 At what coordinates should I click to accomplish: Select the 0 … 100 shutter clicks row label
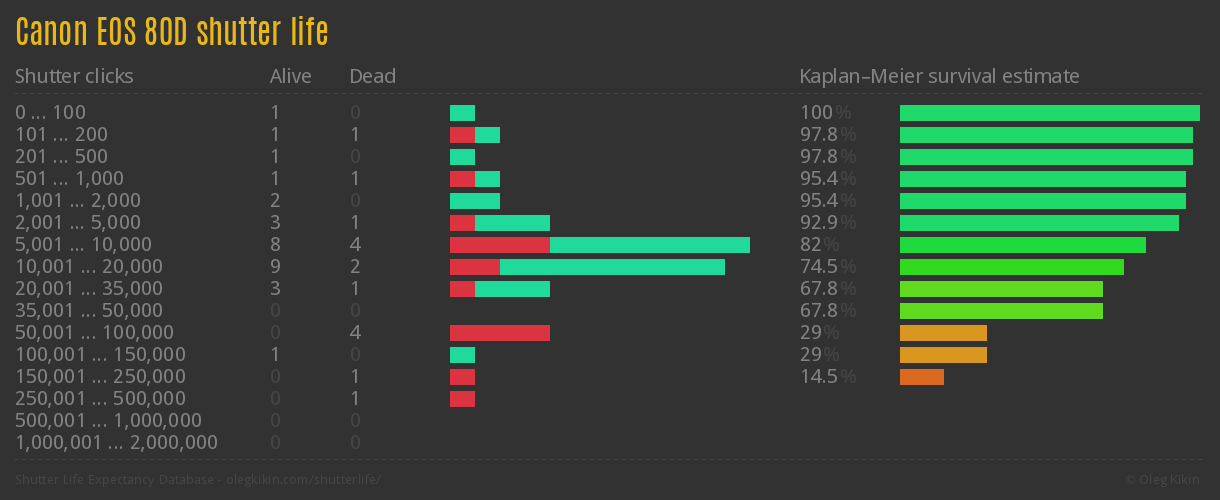point(50,113)
